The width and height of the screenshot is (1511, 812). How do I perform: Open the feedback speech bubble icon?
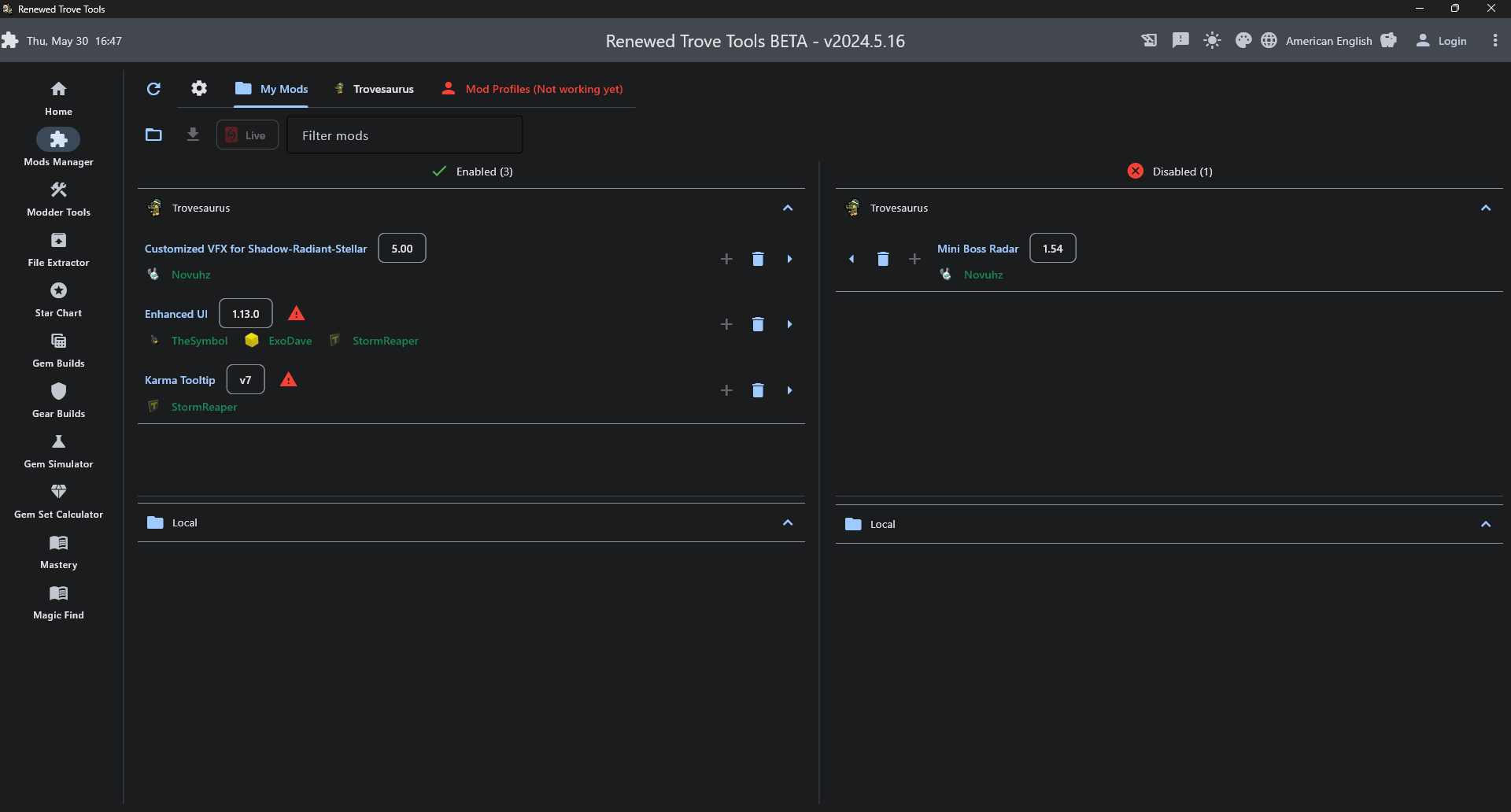pyautogui.click(x=1180, y=40)
